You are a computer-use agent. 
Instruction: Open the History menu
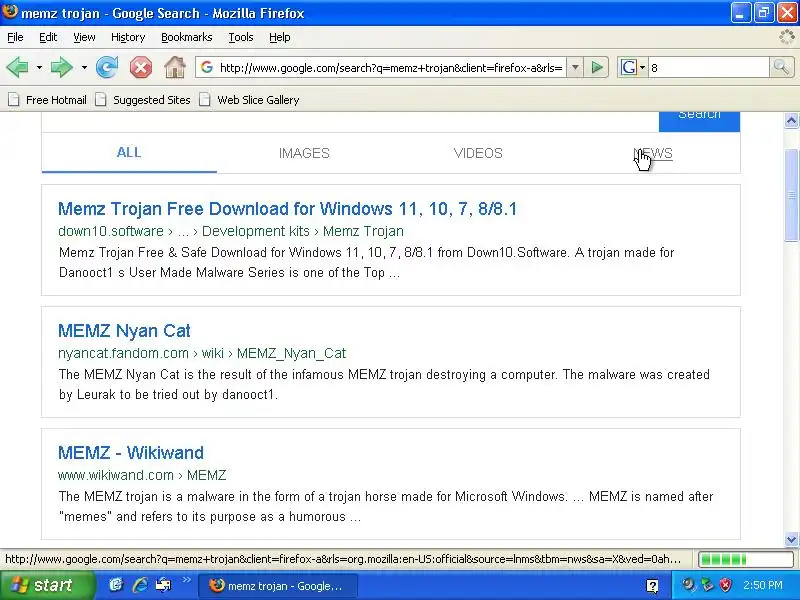[128, 37]
